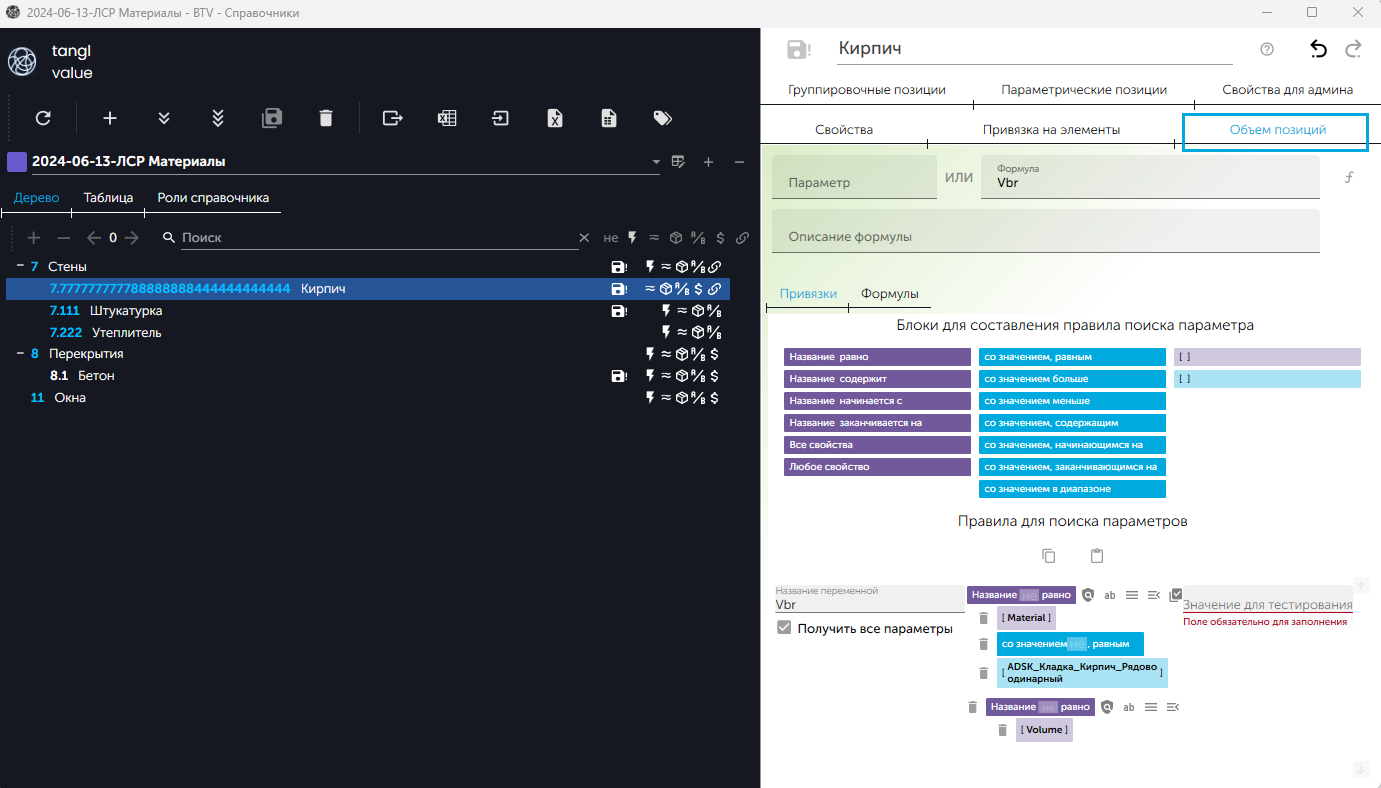Switch to the 'Таблица' tab
The image size is (1381, 788).
click(x=108, y=197)
